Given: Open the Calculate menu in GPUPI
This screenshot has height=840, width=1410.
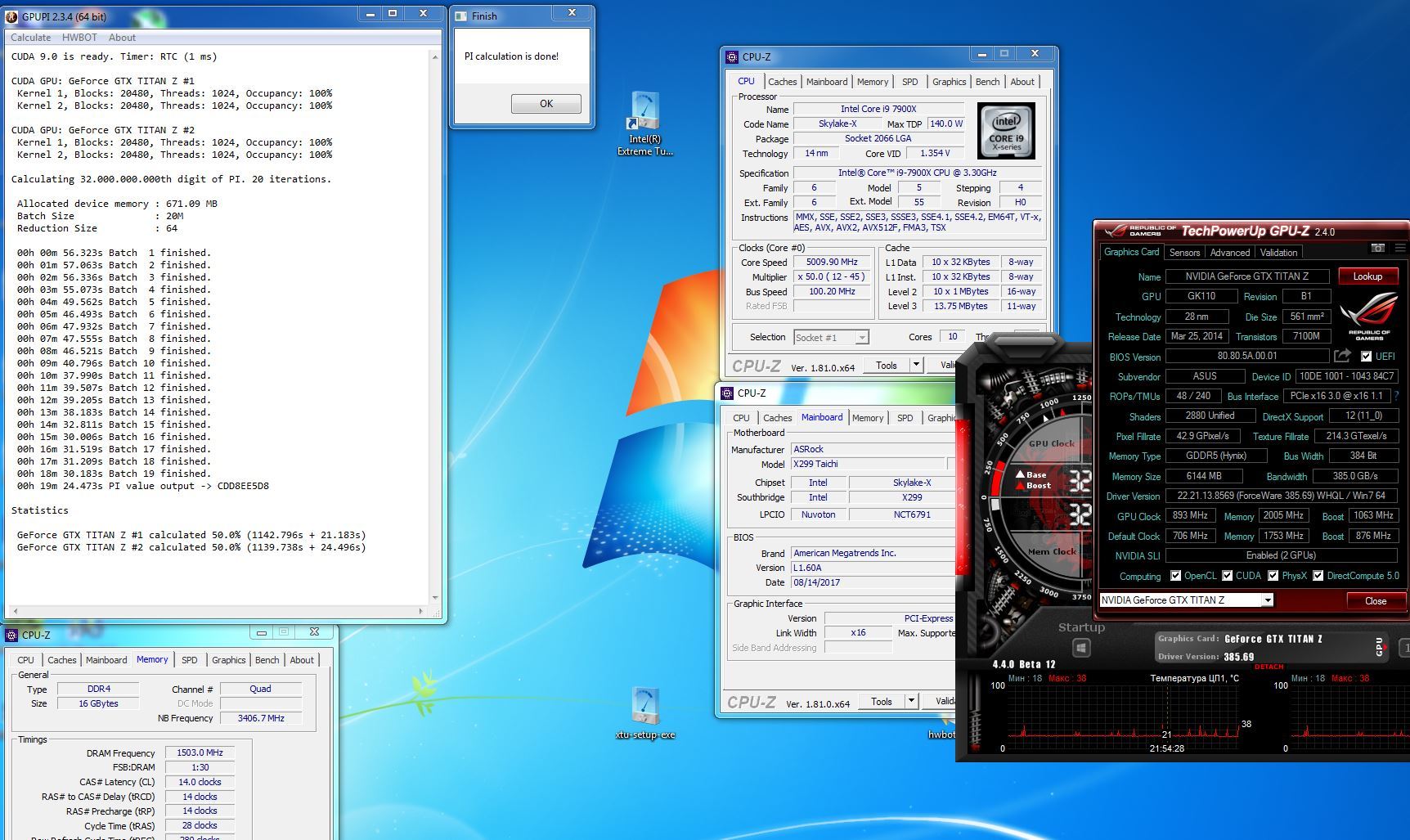Looking at the screenshot, I should tap(30, 38).
